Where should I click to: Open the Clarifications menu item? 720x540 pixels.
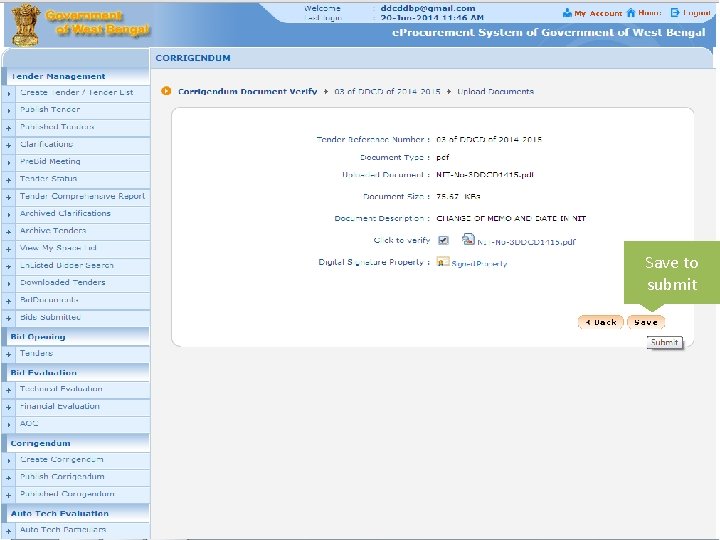46,144
